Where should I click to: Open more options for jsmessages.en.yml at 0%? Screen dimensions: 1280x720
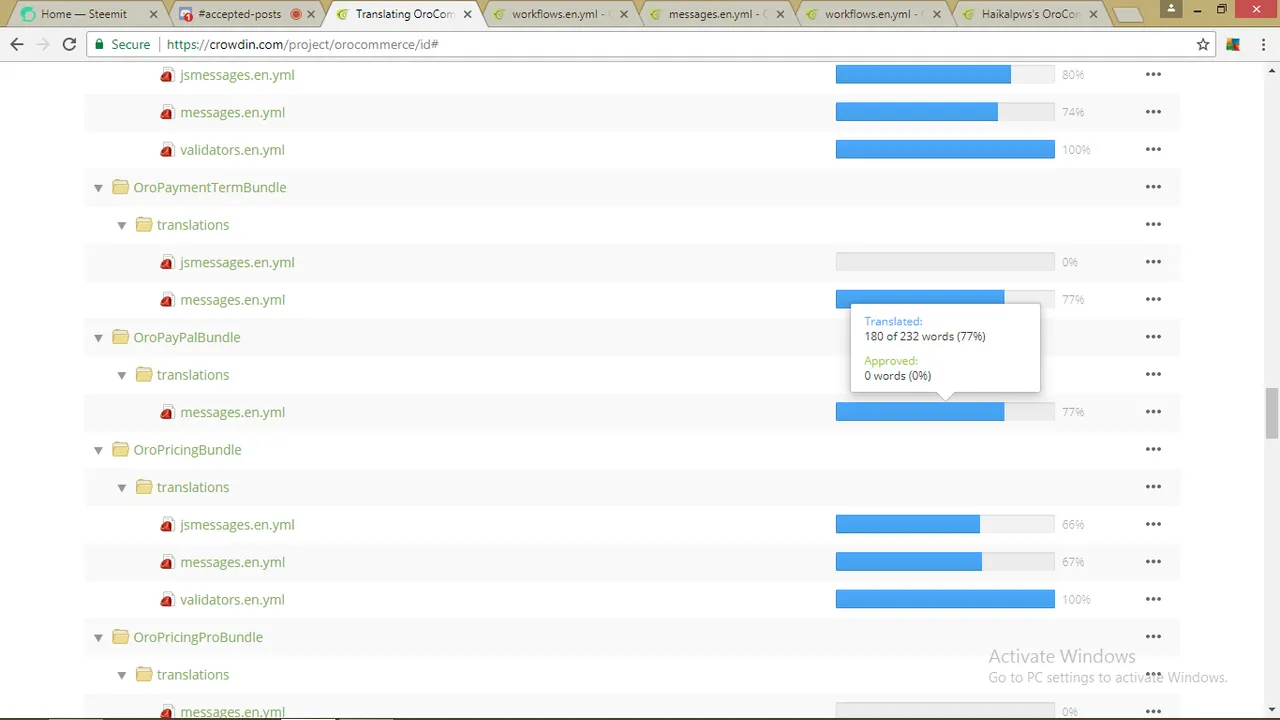[1153, 262]
